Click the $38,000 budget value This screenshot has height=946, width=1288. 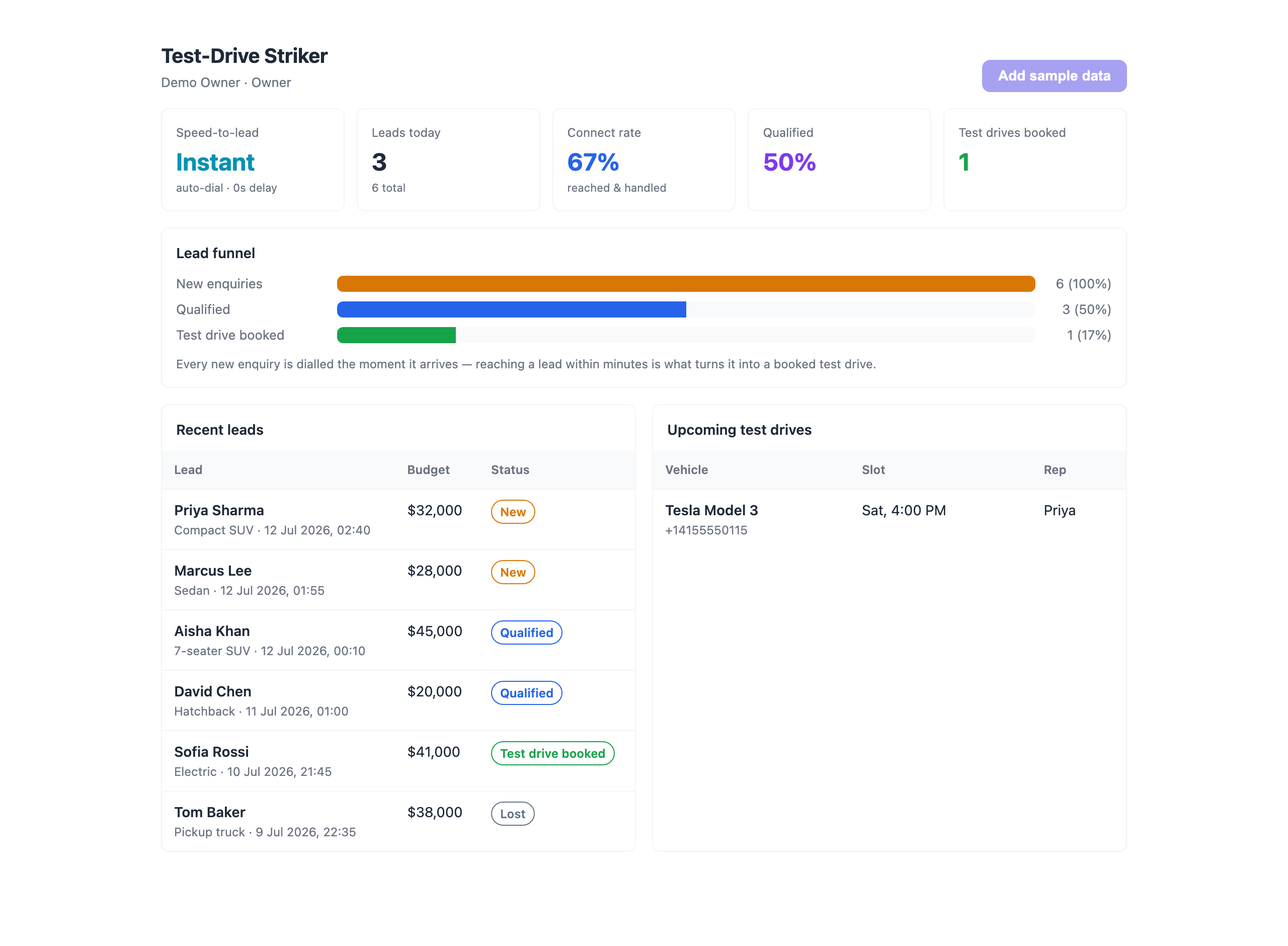pyautogui.click(x=435, y=812)
